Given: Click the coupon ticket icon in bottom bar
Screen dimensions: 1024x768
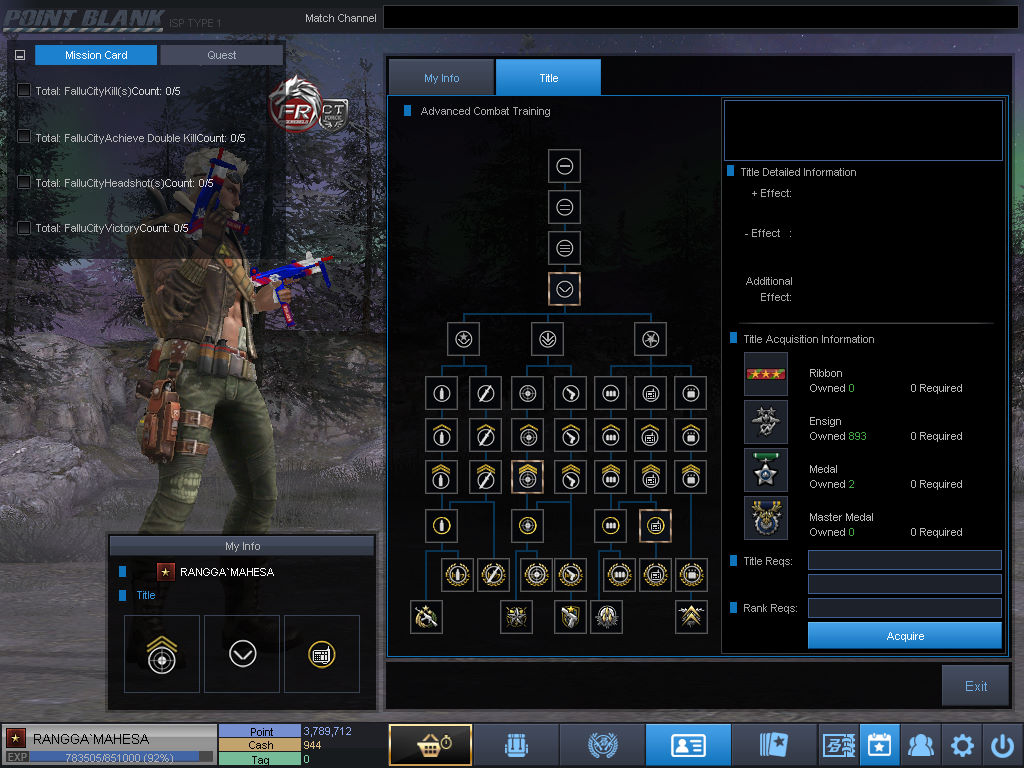Looking at the screenshot, I should (837, 745).
